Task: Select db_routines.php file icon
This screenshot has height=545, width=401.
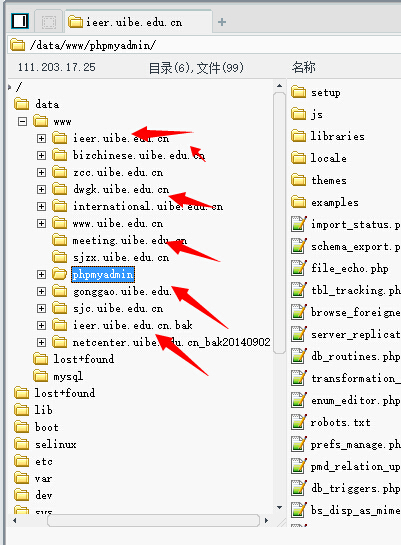Action: (x=299, y=356)
